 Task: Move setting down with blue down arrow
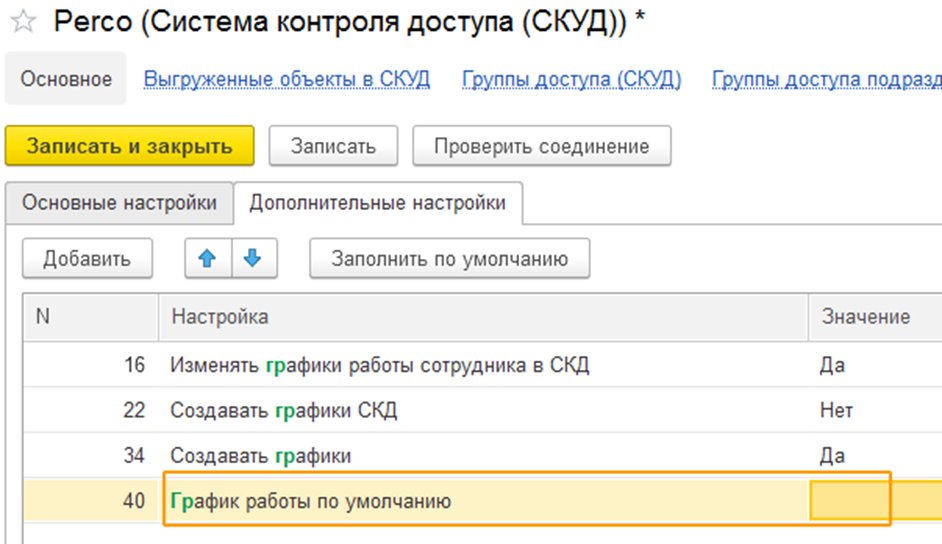tap(252, 259)
